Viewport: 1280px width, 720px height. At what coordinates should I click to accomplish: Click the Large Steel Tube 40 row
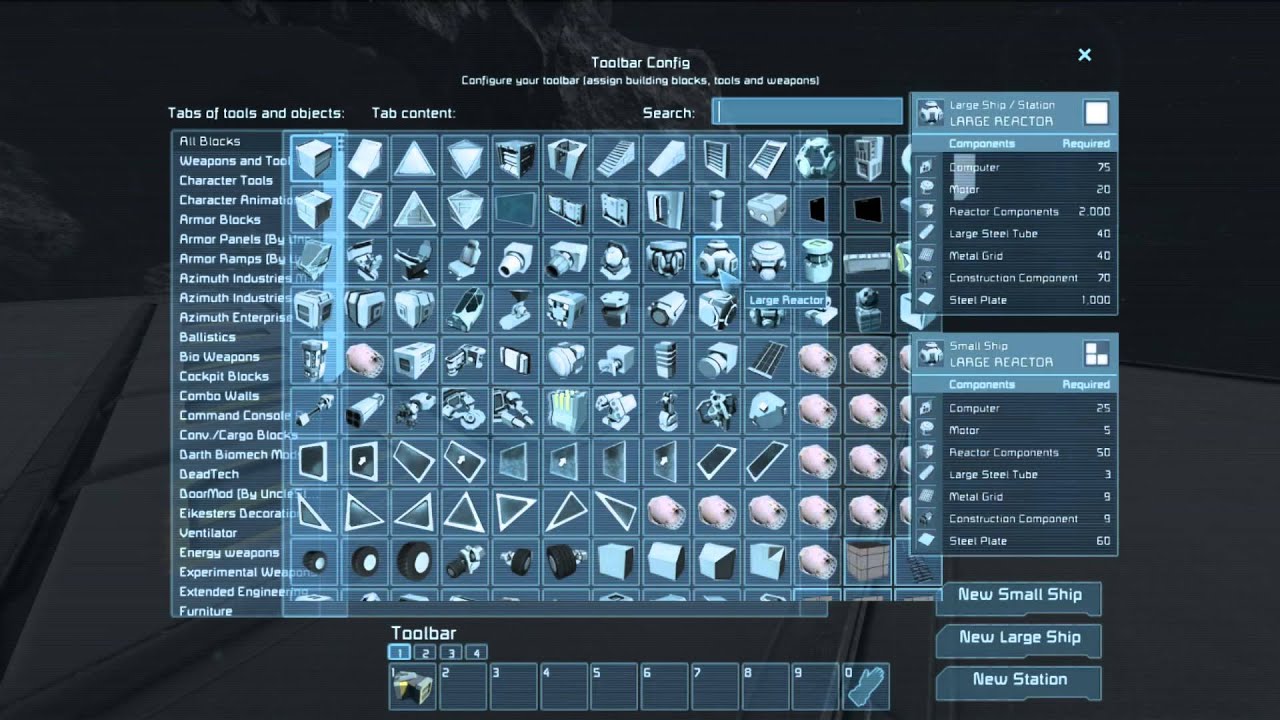tap(1015, 234)
